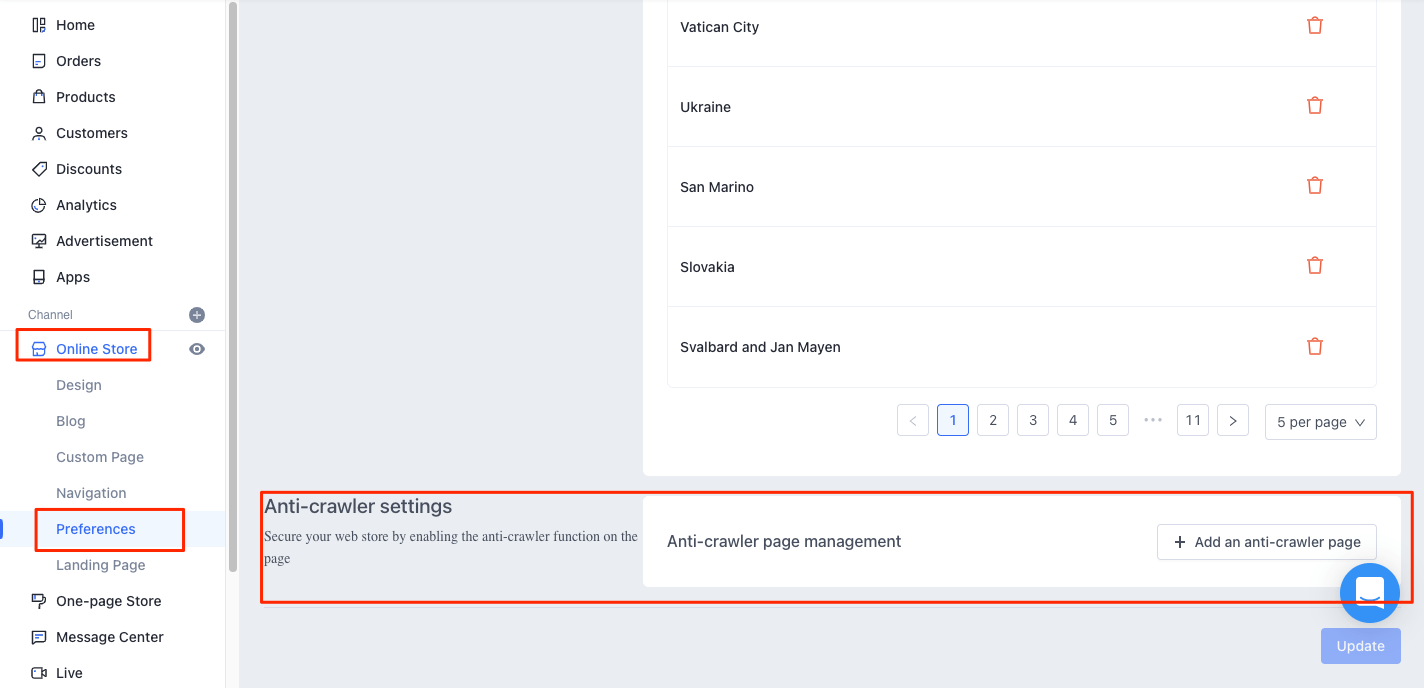Launch the Message Center
The height and width of the screenshot is (688, 1424).
[110, 636]
